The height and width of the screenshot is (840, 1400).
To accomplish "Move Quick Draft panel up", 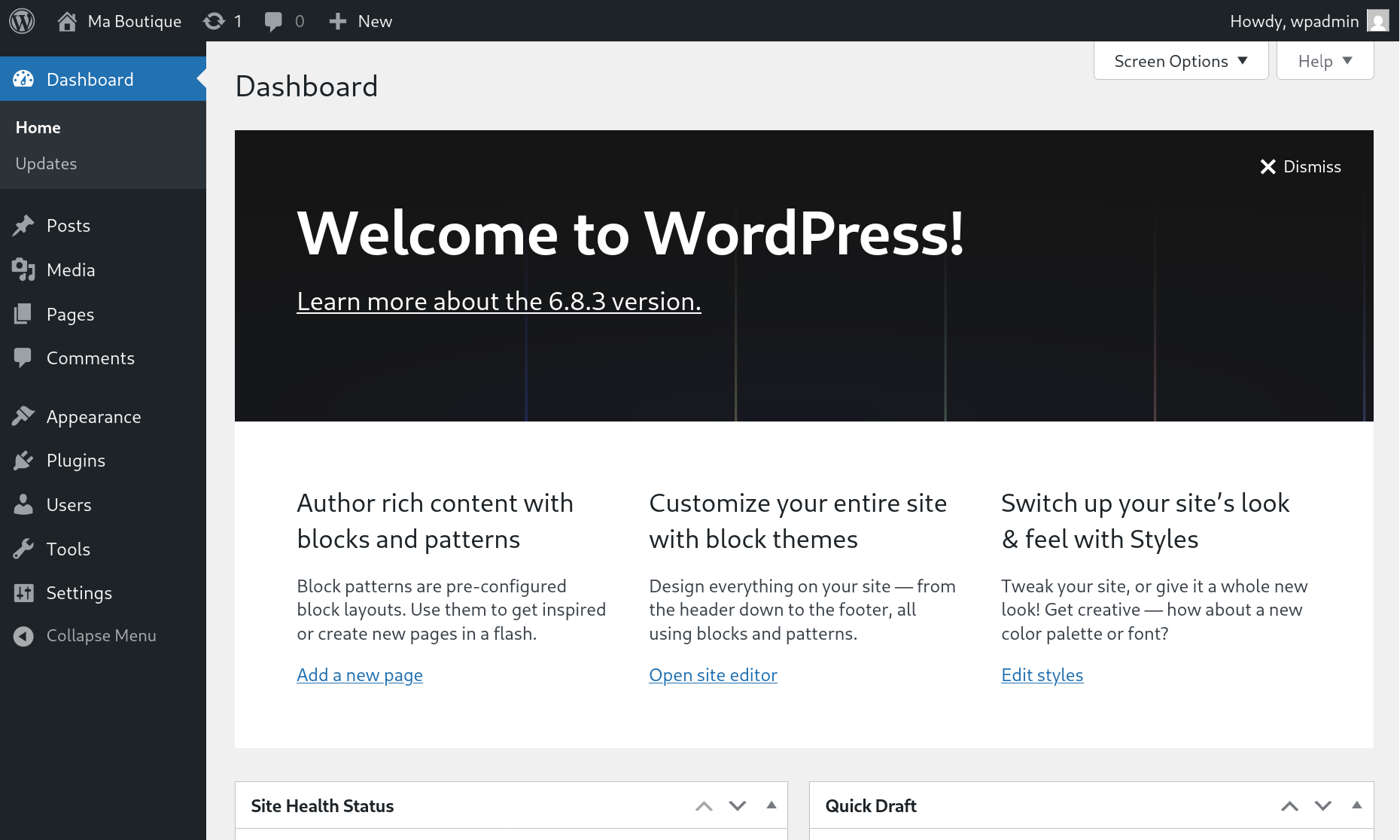I will point(1289,806).
